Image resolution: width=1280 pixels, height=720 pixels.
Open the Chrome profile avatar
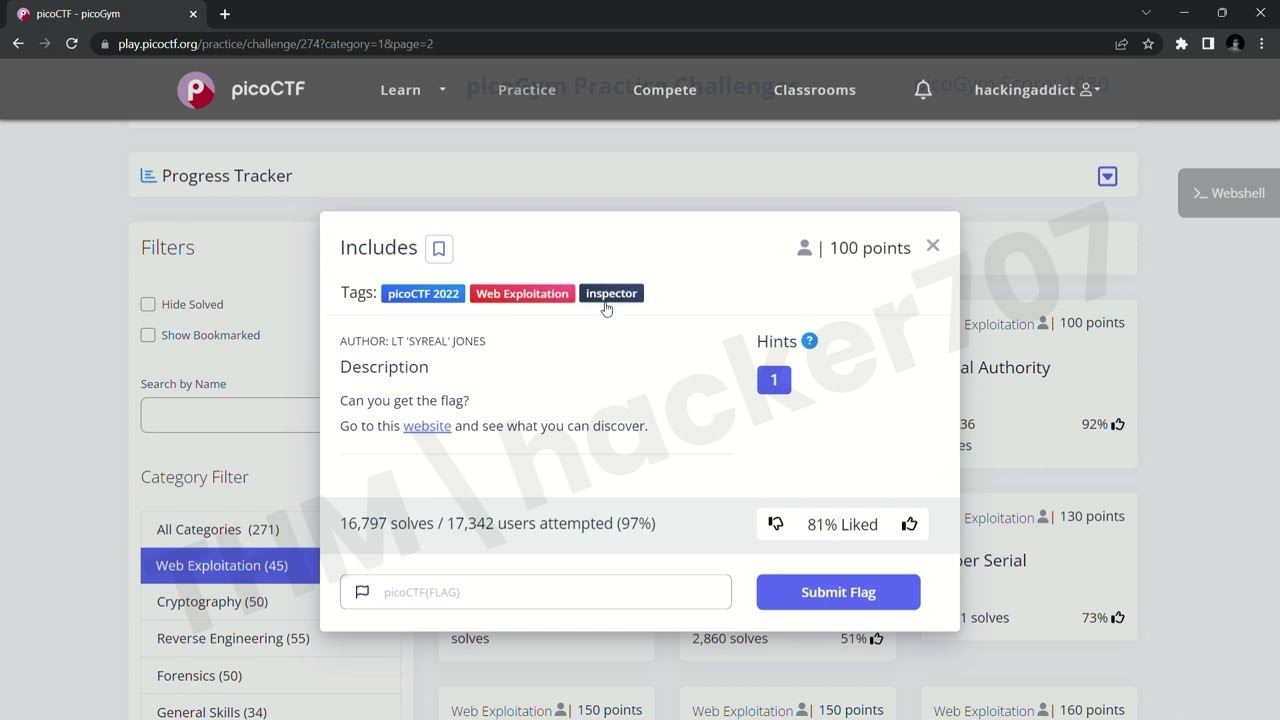coord(1235,44)
